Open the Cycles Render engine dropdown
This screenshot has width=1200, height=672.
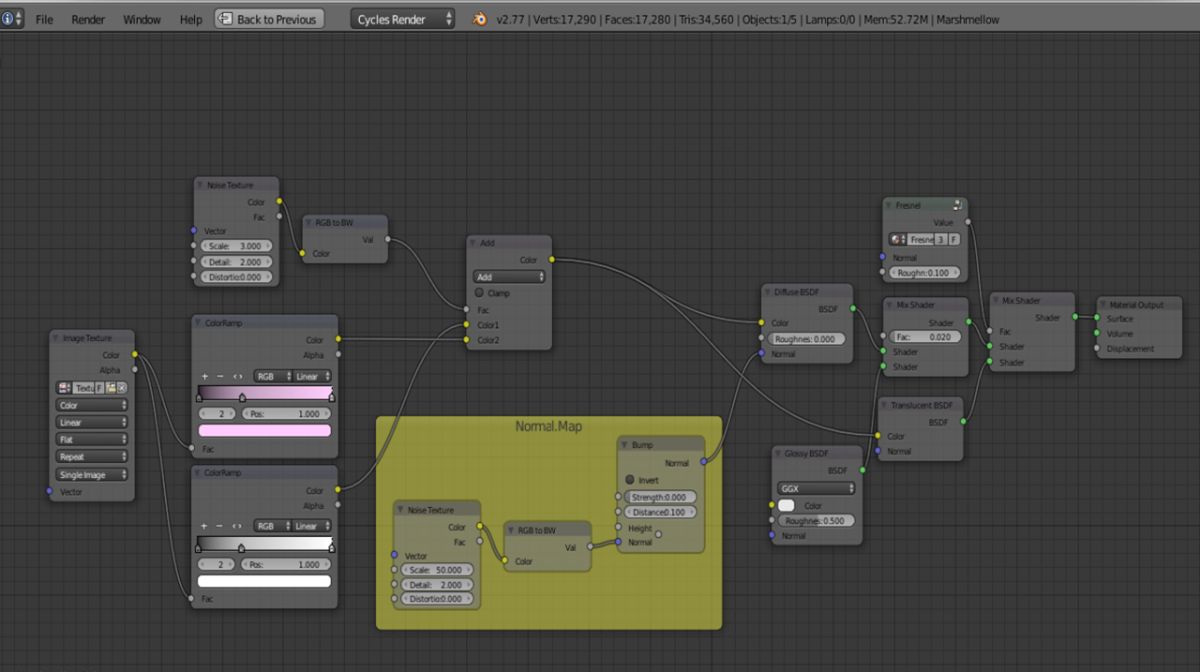(402, 19)
